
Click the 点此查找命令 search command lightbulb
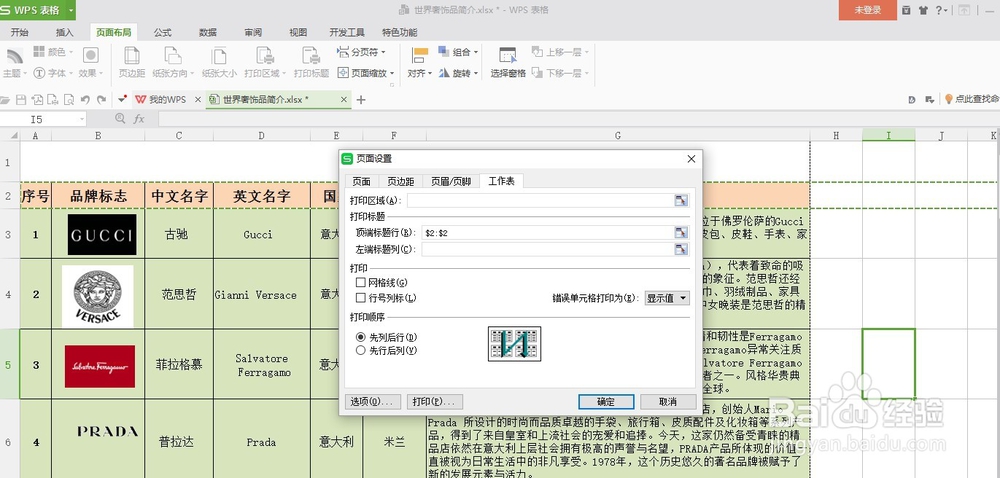coord(971,99)
